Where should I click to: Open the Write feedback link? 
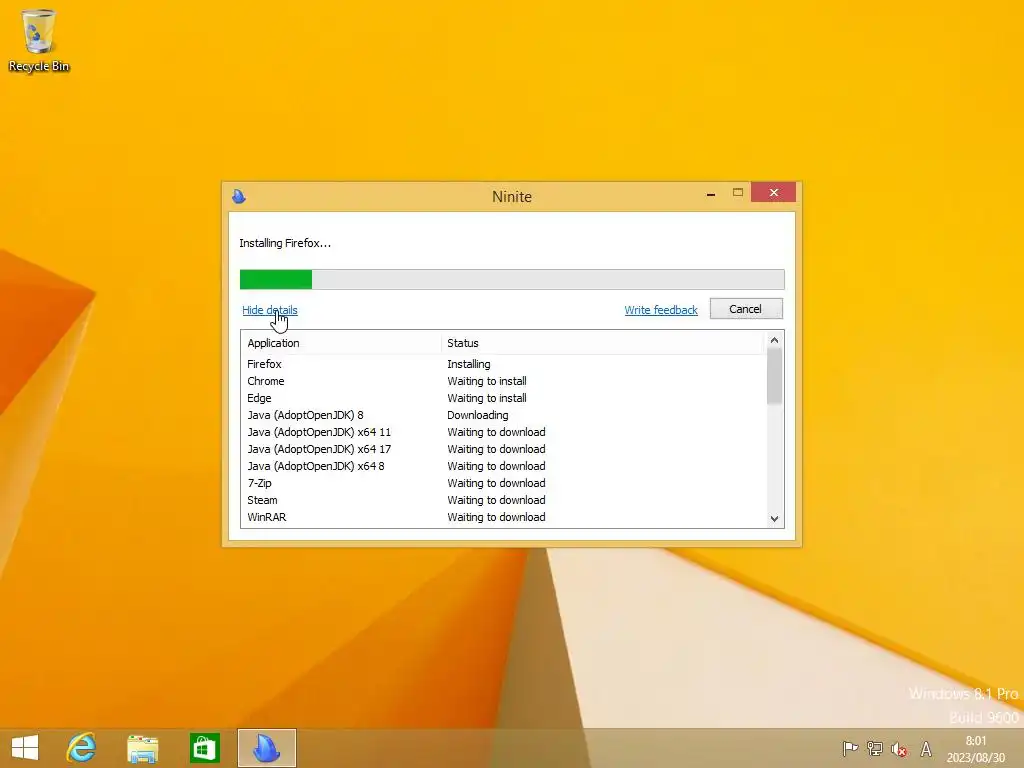(x=661, y=310)
